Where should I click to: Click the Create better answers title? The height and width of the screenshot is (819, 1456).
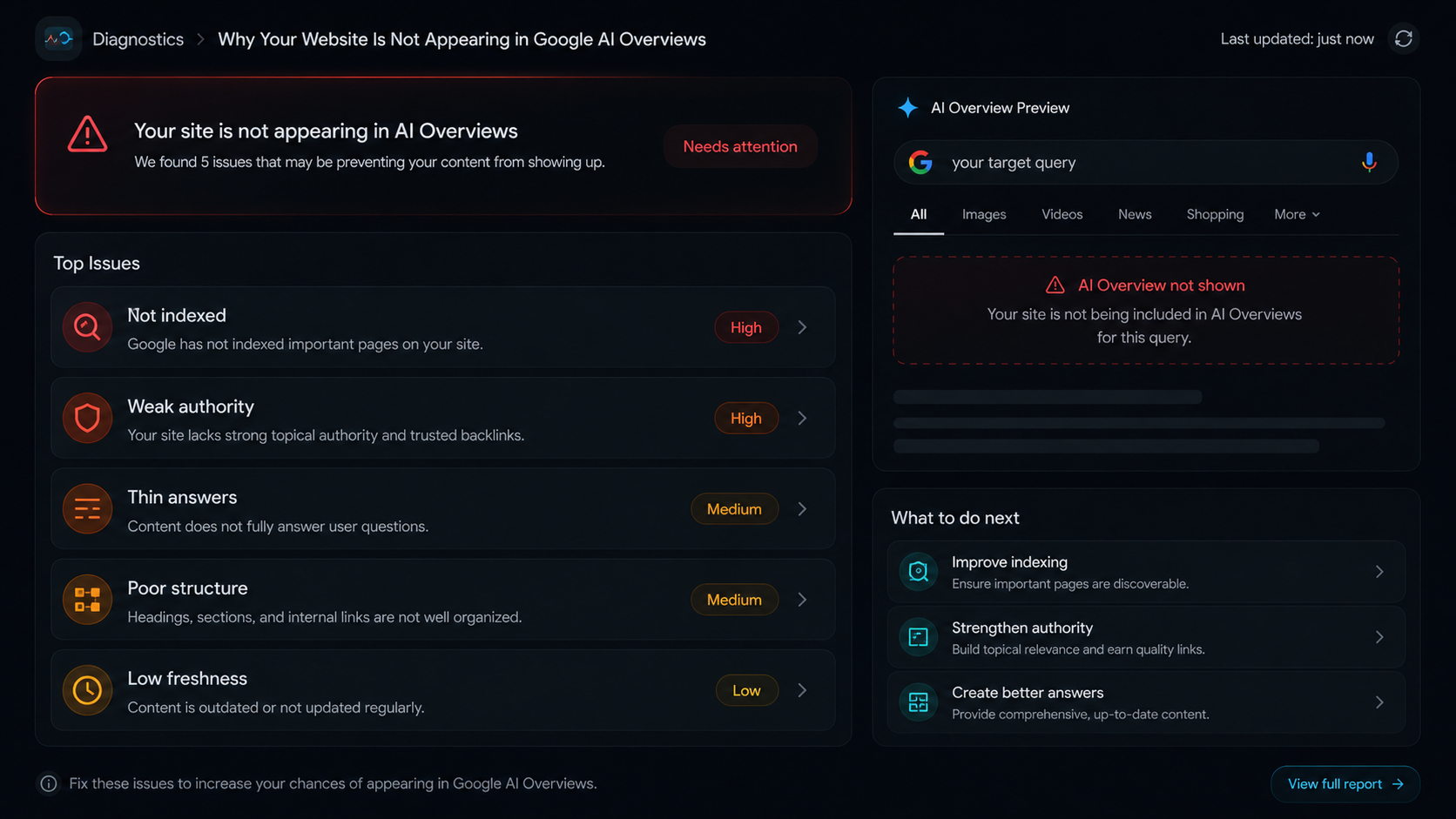(1028, 693)
